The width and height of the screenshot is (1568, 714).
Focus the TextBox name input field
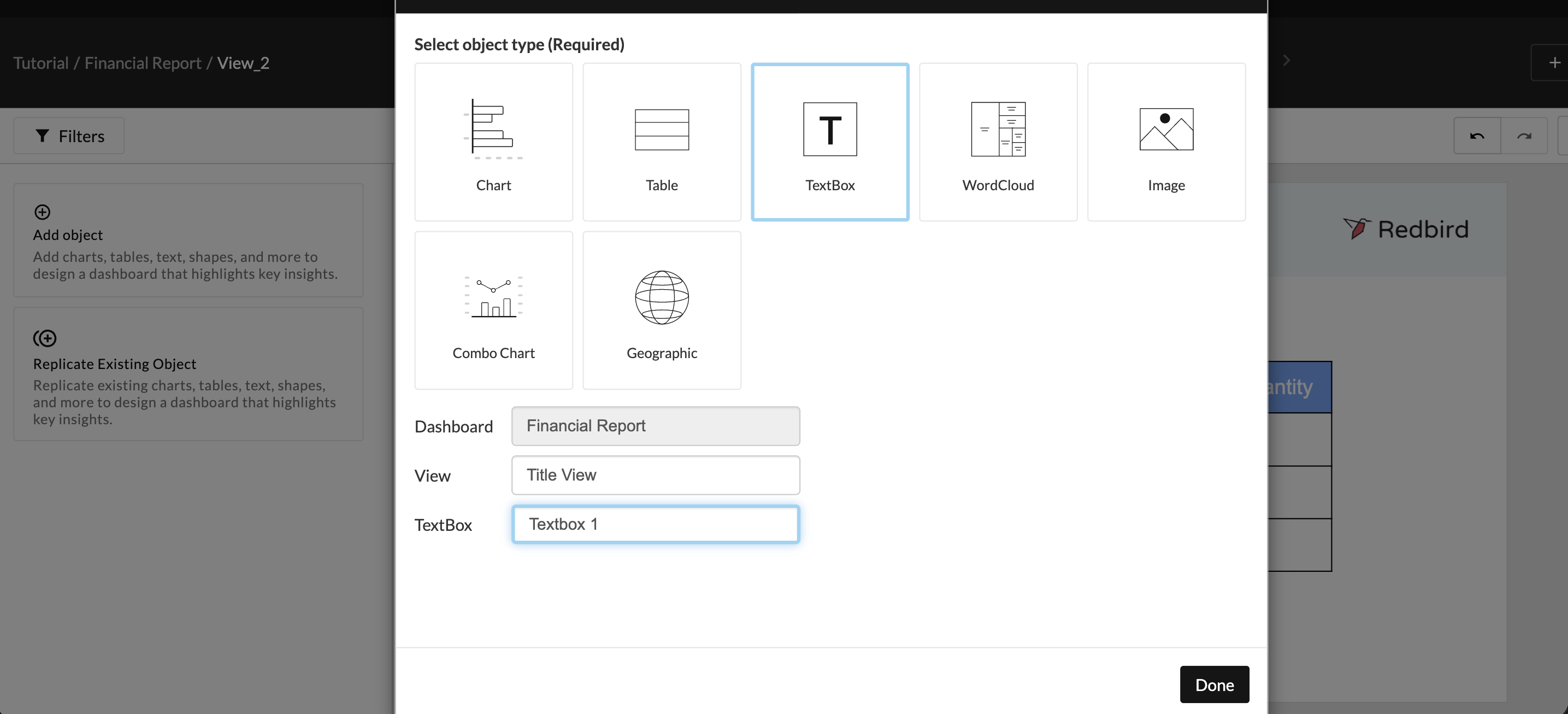pyautogui.click(x=655, y=524)
